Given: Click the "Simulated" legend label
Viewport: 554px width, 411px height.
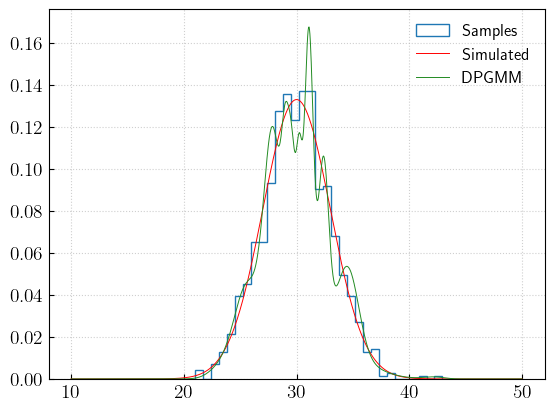Looking at the screenshot, I should tap(495, 54).
